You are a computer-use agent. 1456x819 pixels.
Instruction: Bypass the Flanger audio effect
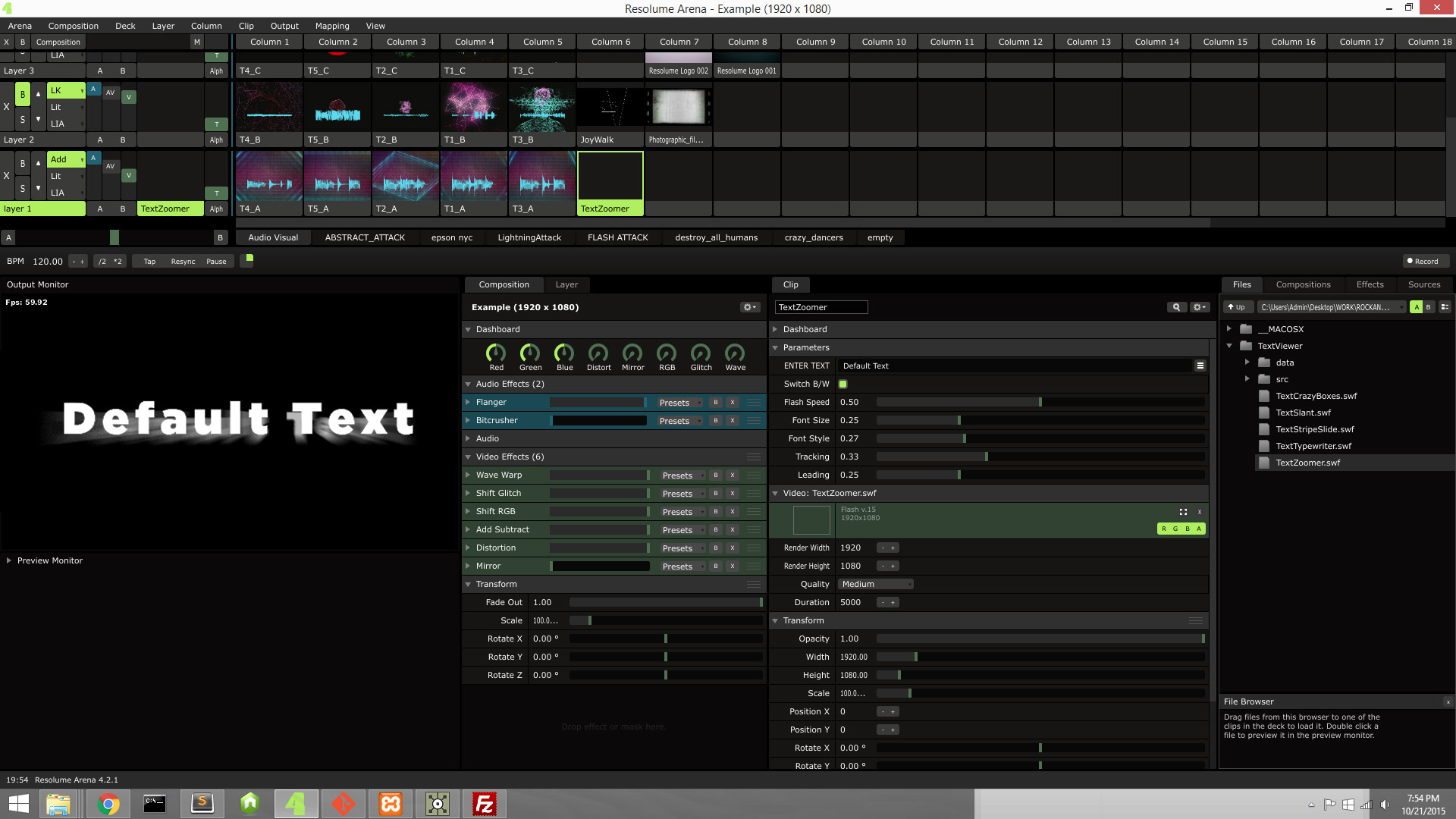click(x=714, y=402)
